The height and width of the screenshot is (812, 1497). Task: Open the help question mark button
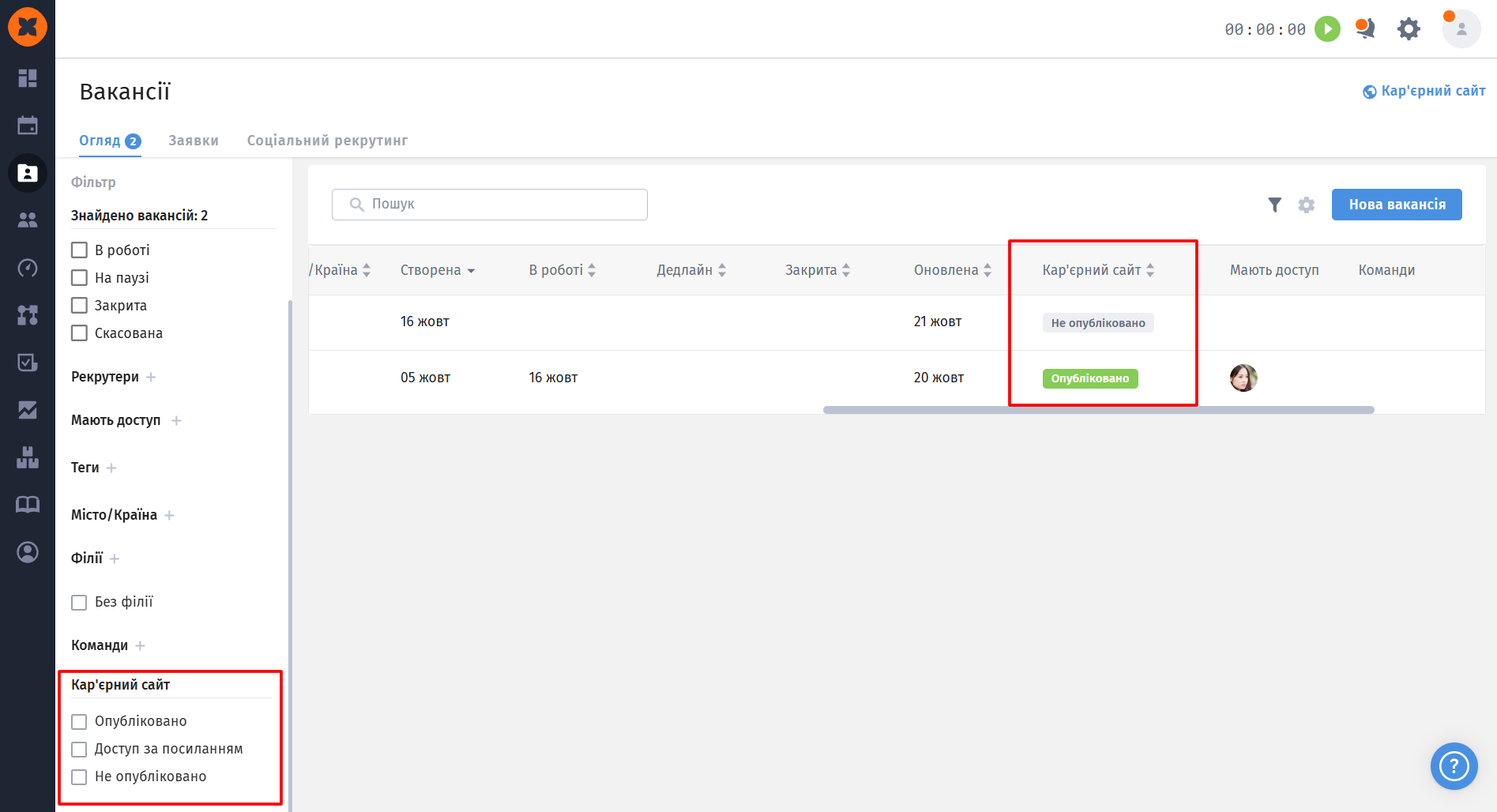point(1454,765)
